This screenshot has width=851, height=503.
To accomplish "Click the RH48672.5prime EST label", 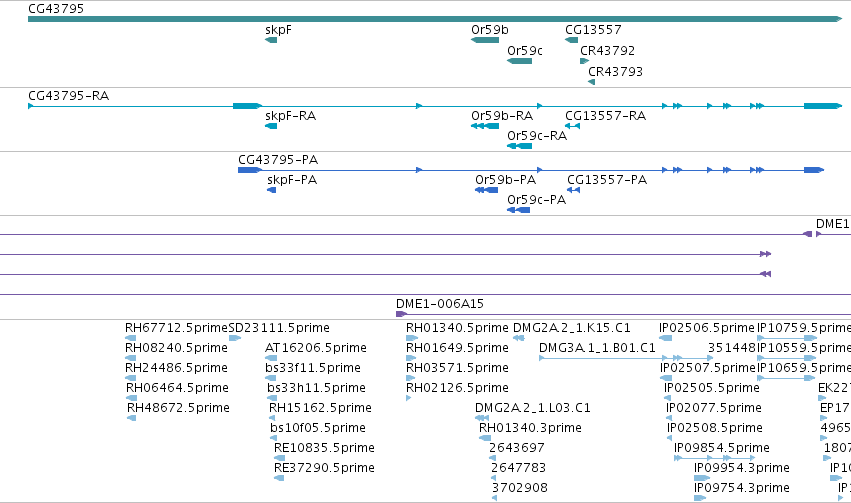I will point(179,408).
